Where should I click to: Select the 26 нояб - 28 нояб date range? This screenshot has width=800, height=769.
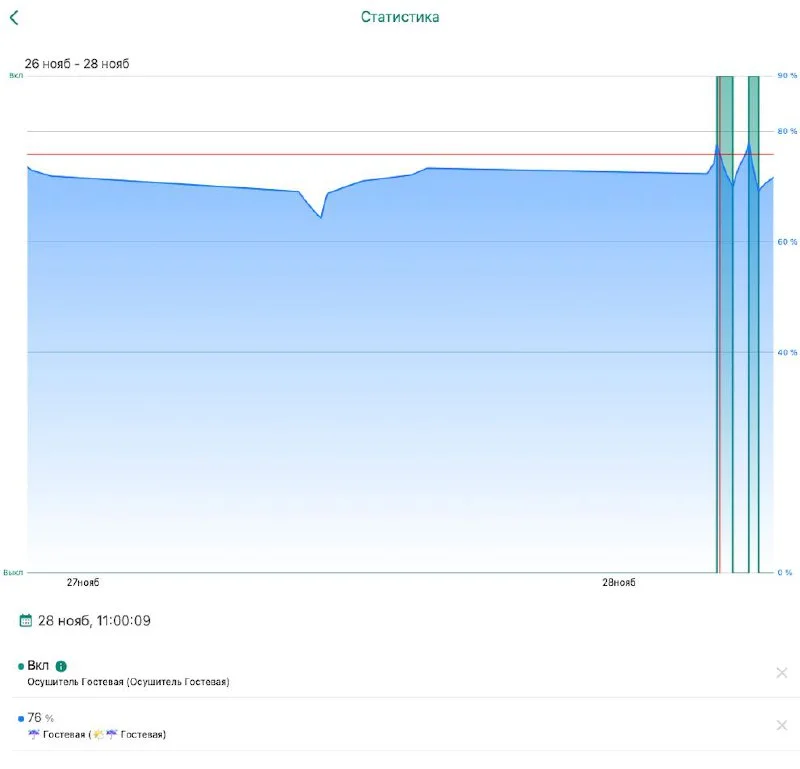[77, 64]
